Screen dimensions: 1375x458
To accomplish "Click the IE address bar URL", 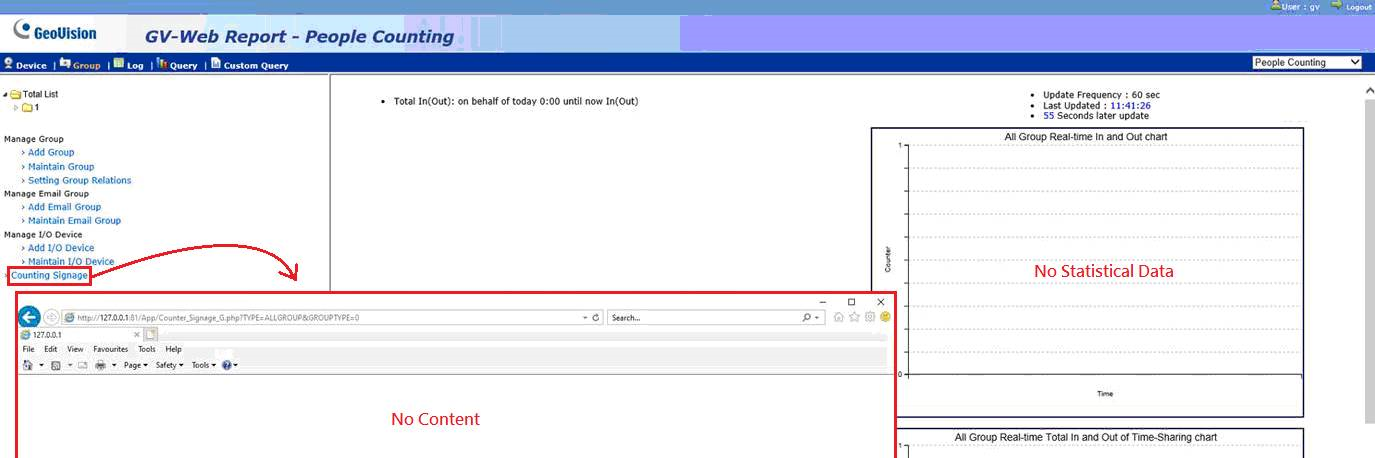I will (218, 317).
